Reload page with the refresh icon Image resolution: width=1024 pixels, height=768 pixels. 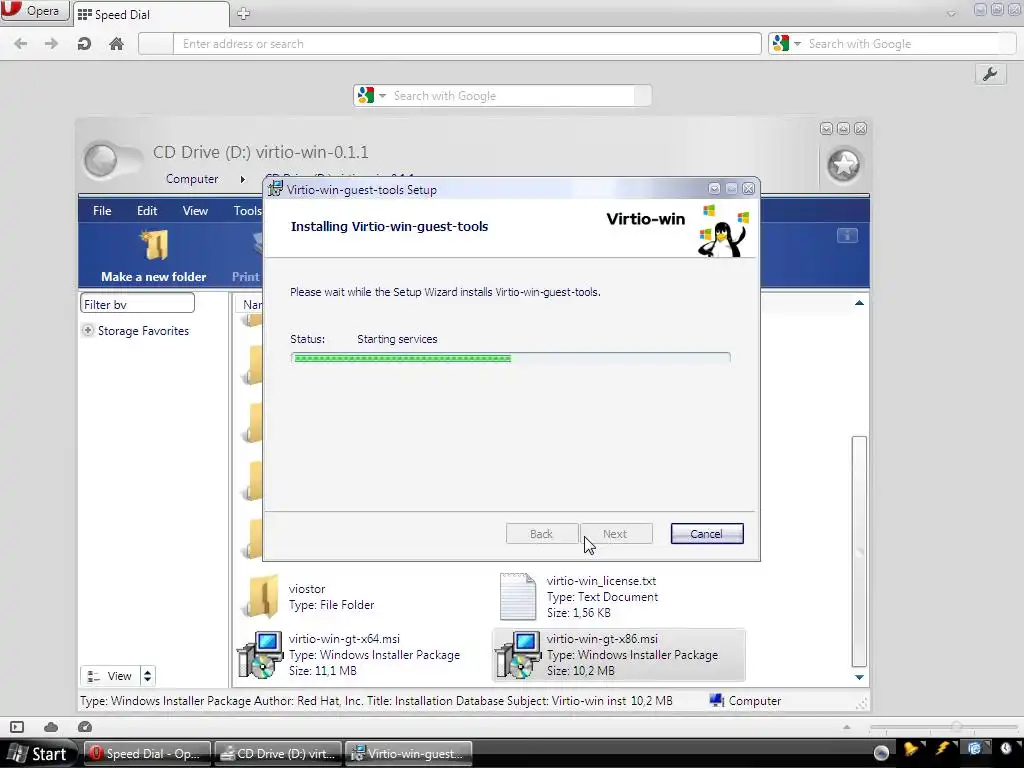point(84,44)
